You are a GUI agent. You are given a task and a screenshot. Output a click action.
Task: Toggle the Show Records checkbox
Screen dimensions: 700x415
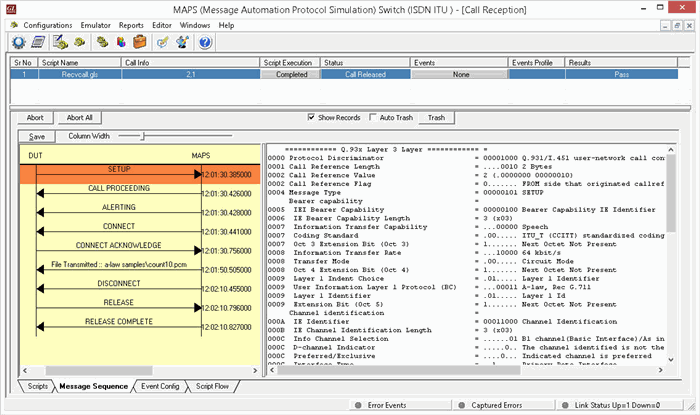pyautogui.click(x=311, y=117)
